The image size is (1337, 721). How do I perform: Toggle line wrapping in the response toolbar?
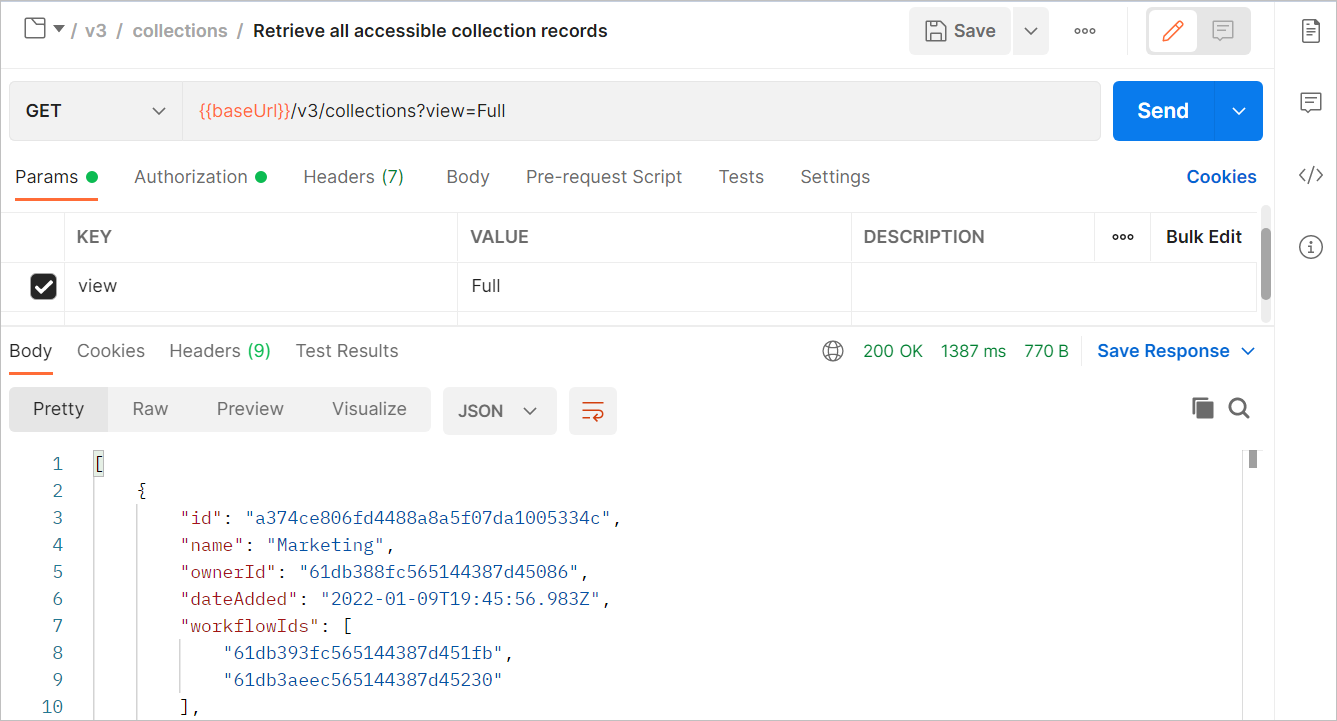[593, 410]
